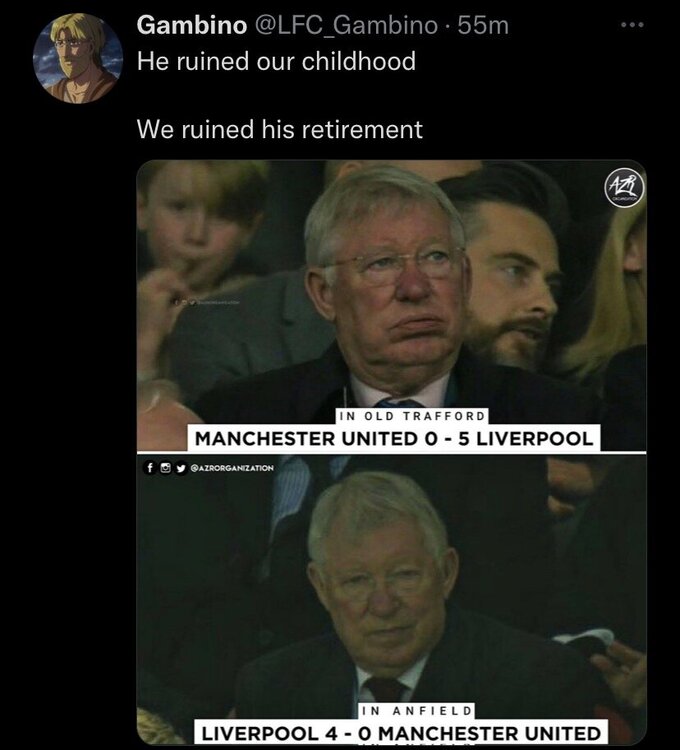Click the 'IN ANFIELD' caption label

(417, 710)
